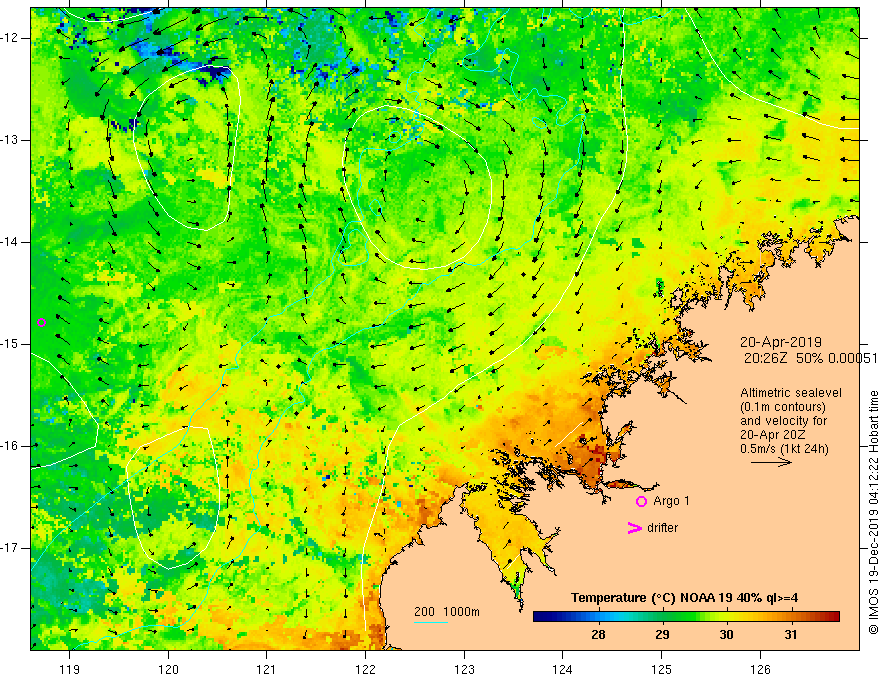Click the 121 longitude axis label
Screen dimensions: 880x680
click(x=267, y=669)
